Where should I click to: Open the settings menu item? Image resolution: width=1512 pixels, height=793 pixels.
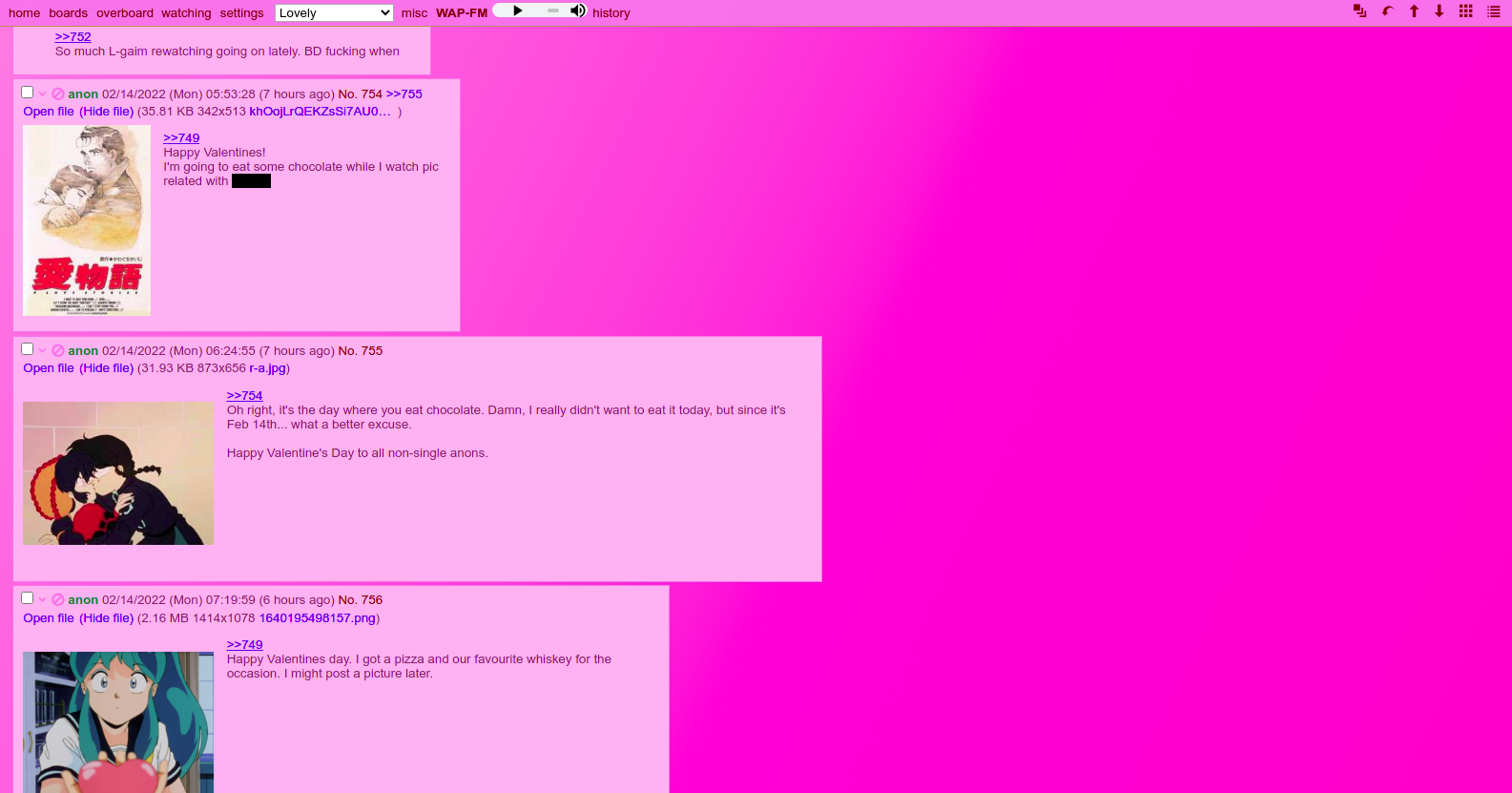(241, 13)
